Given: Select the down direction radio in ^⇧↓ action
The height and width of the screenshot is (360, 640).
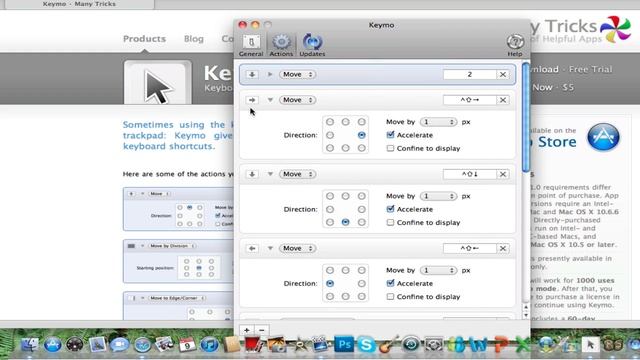Looking at the screenshot, I should coord(345,222).
